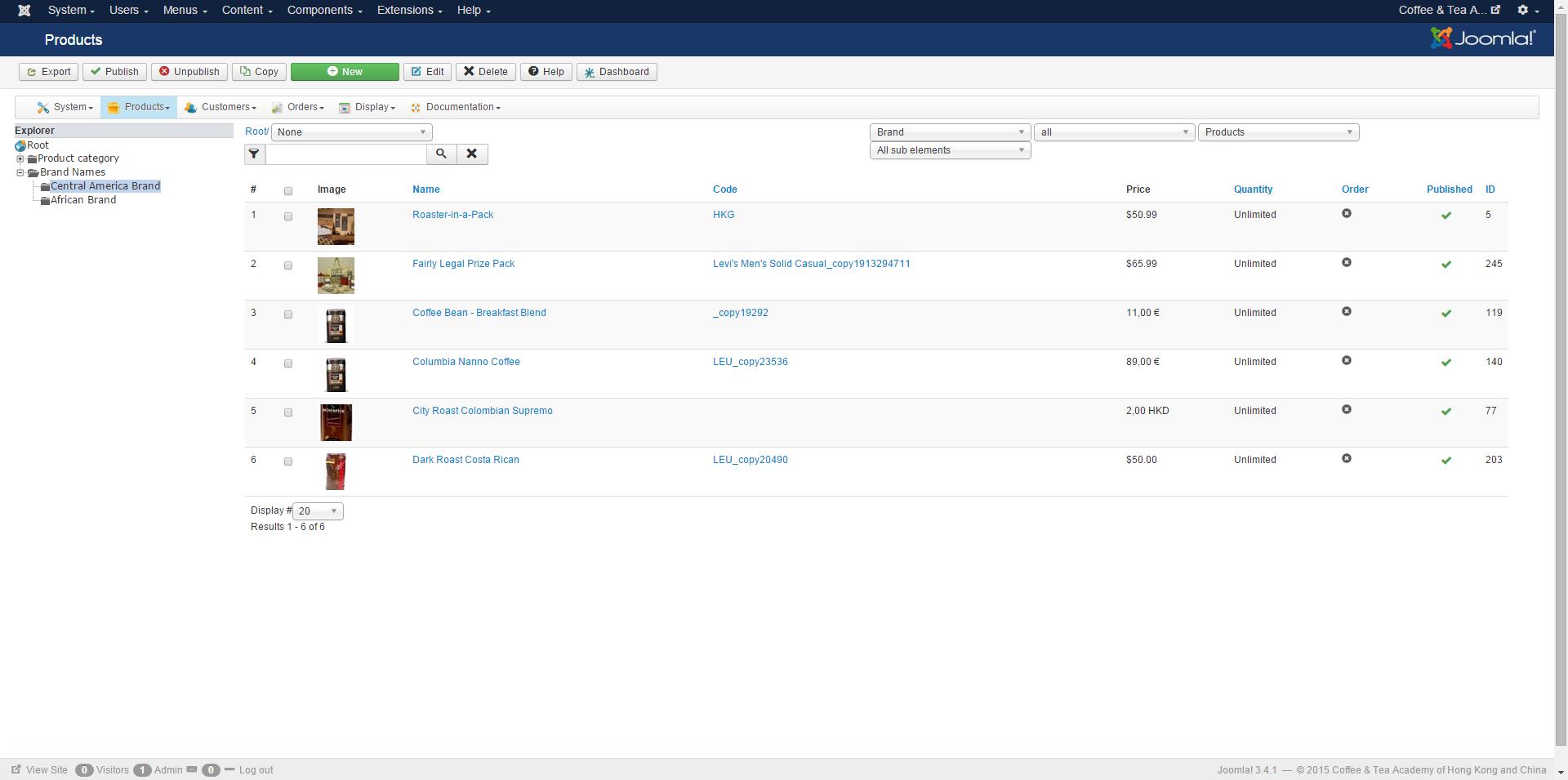Image resolution: width=1568 pixels, height=780 pixels.
Task: Click the Export button
Action: 49,72
